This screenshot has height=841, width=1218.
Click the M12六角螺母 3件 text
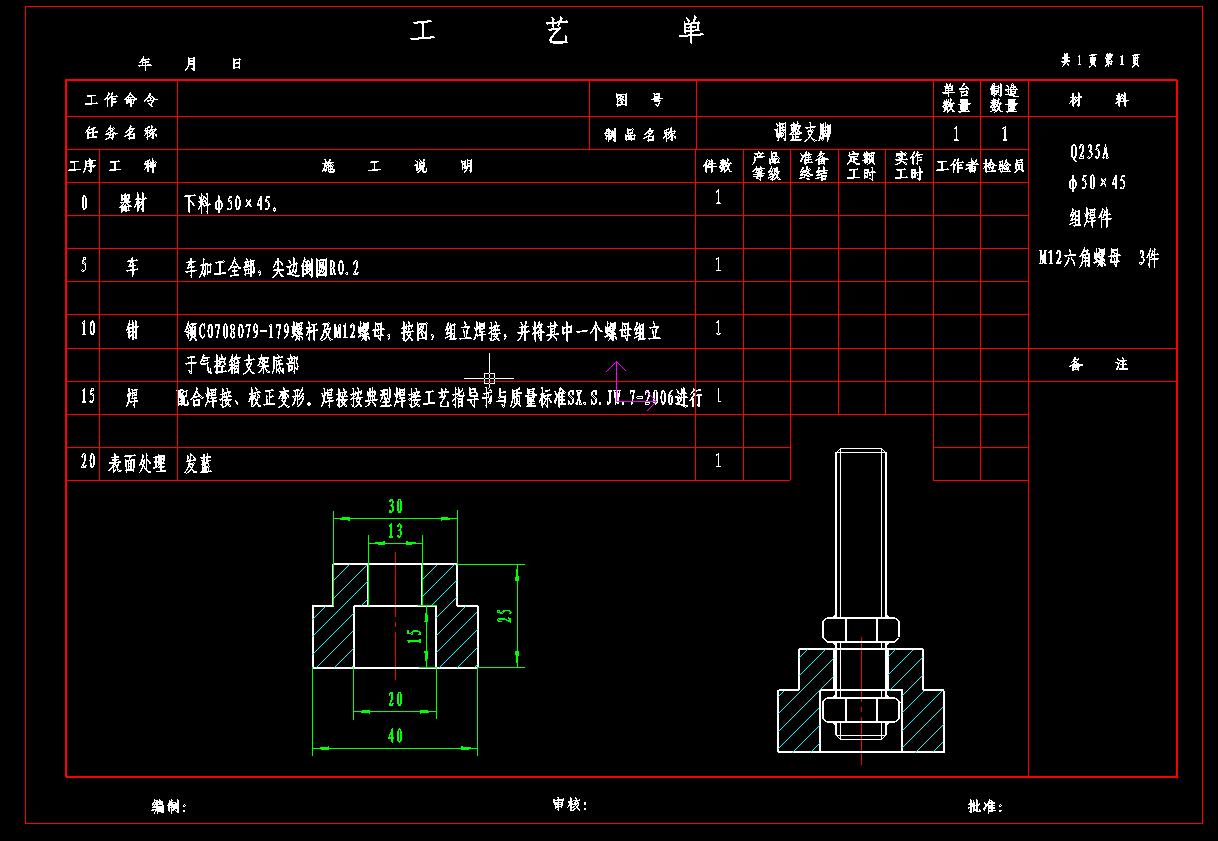(x=1099, y=258)
